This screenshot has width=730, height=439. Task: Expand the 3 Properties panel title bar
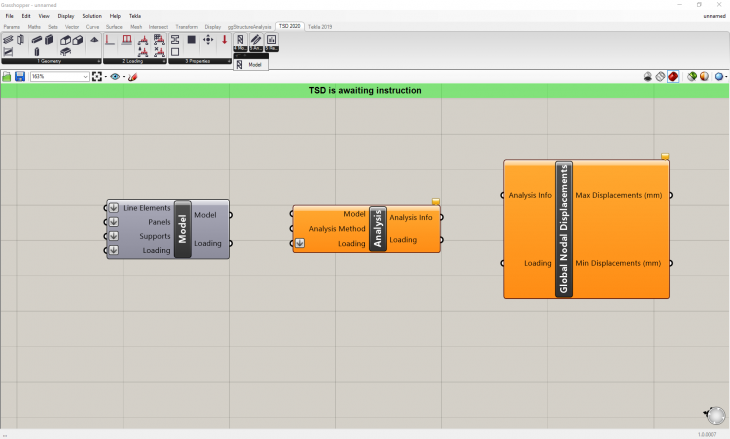[200, 61]
